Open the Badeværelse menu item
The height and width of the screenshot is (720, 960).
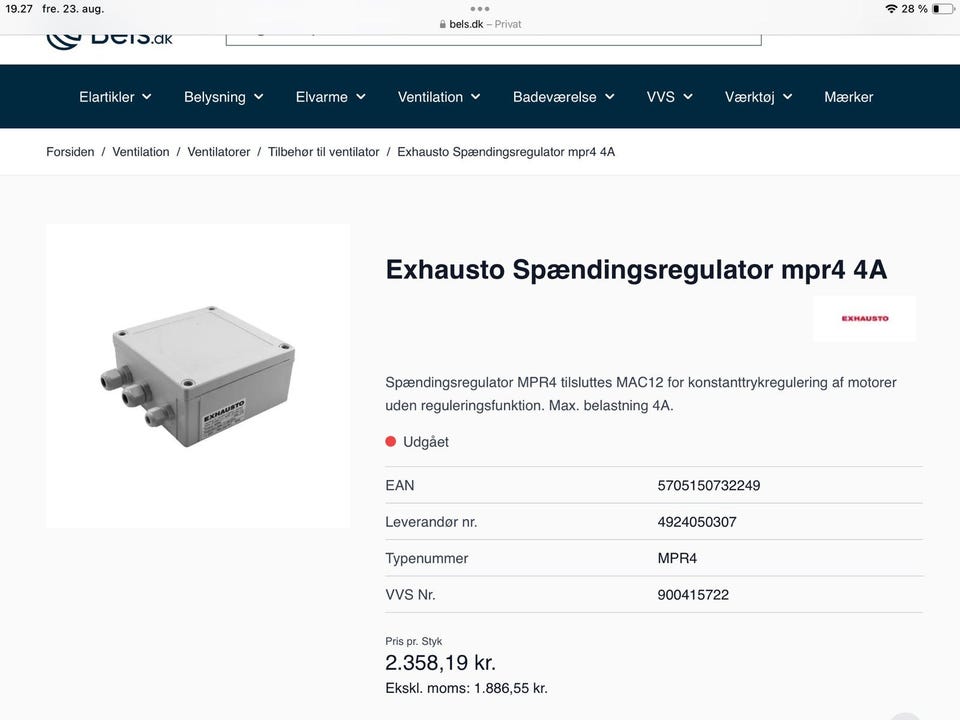[x=555, y=97]
